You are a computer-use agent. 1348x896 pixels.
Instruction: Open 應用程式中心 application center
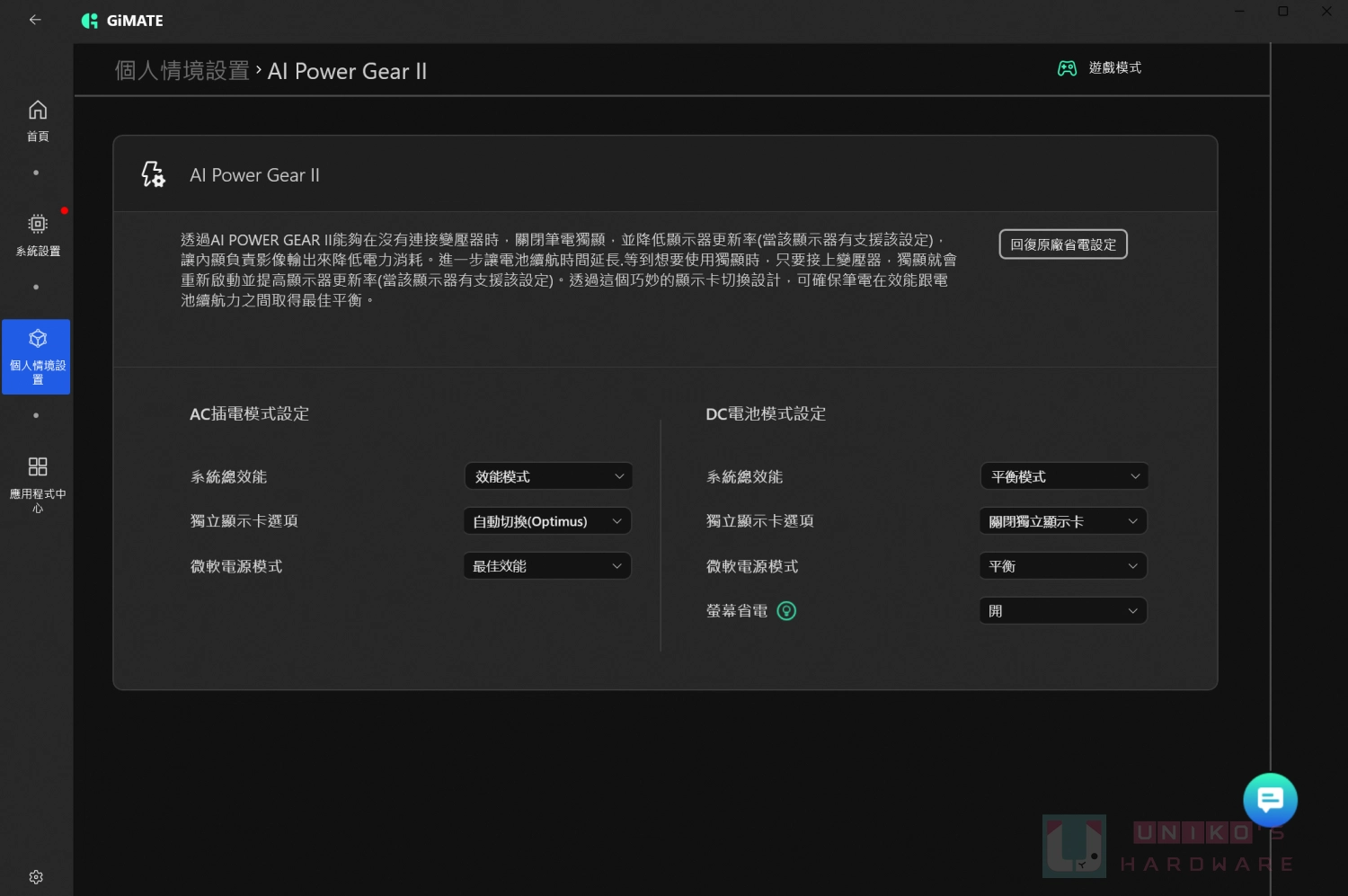coord(37,485)
